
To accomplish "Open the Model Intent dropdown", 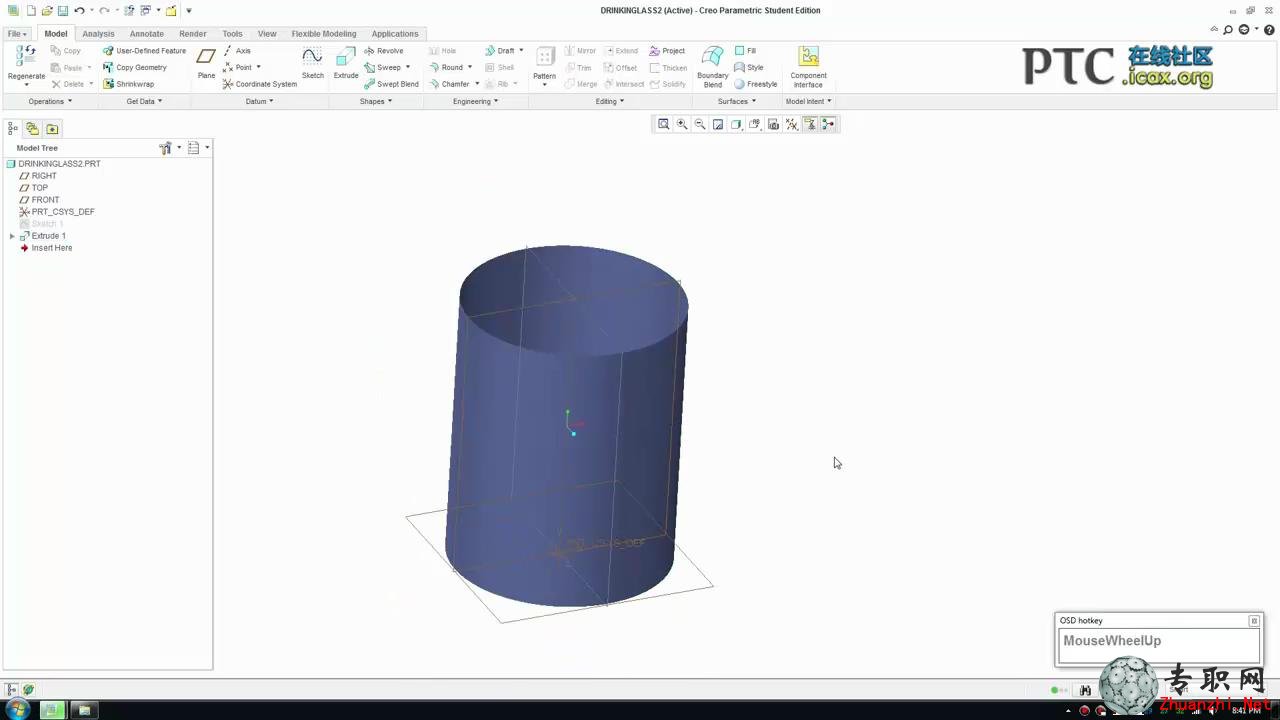I will [808, 101].
